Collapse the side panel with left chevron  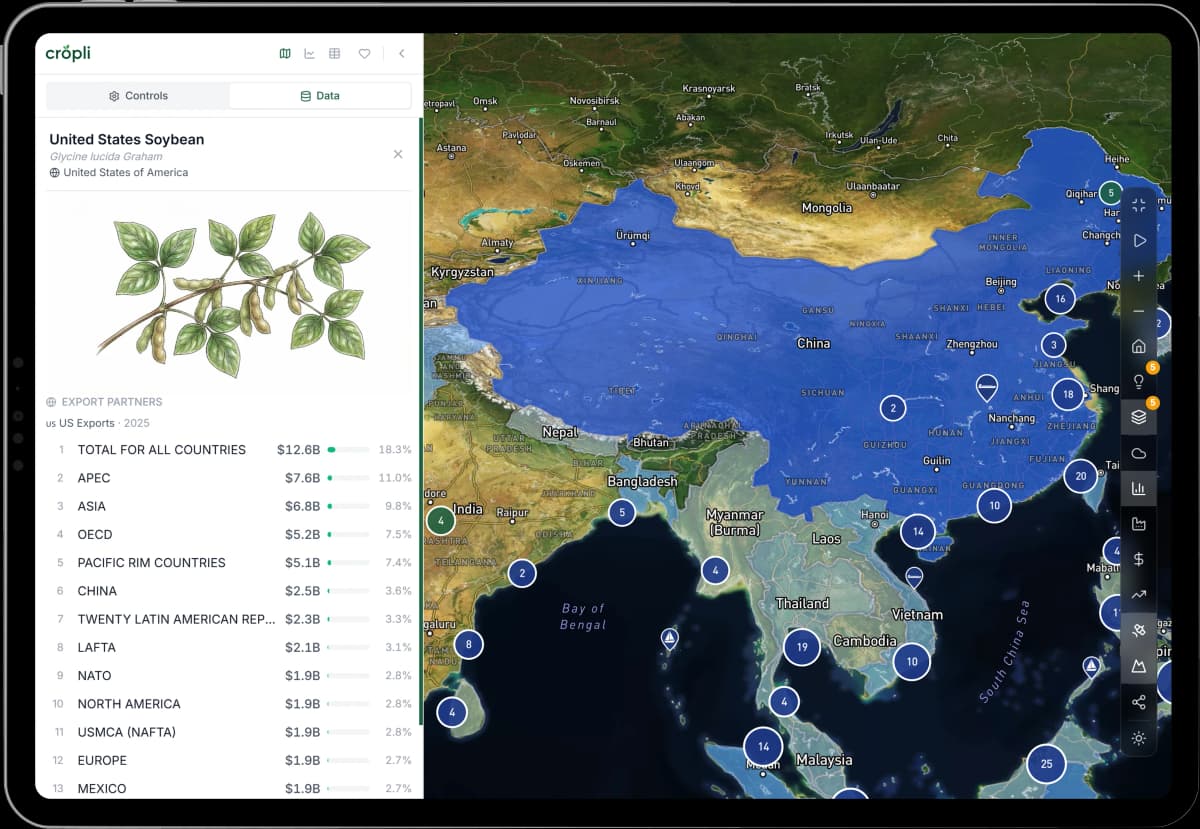coord(401,54)
